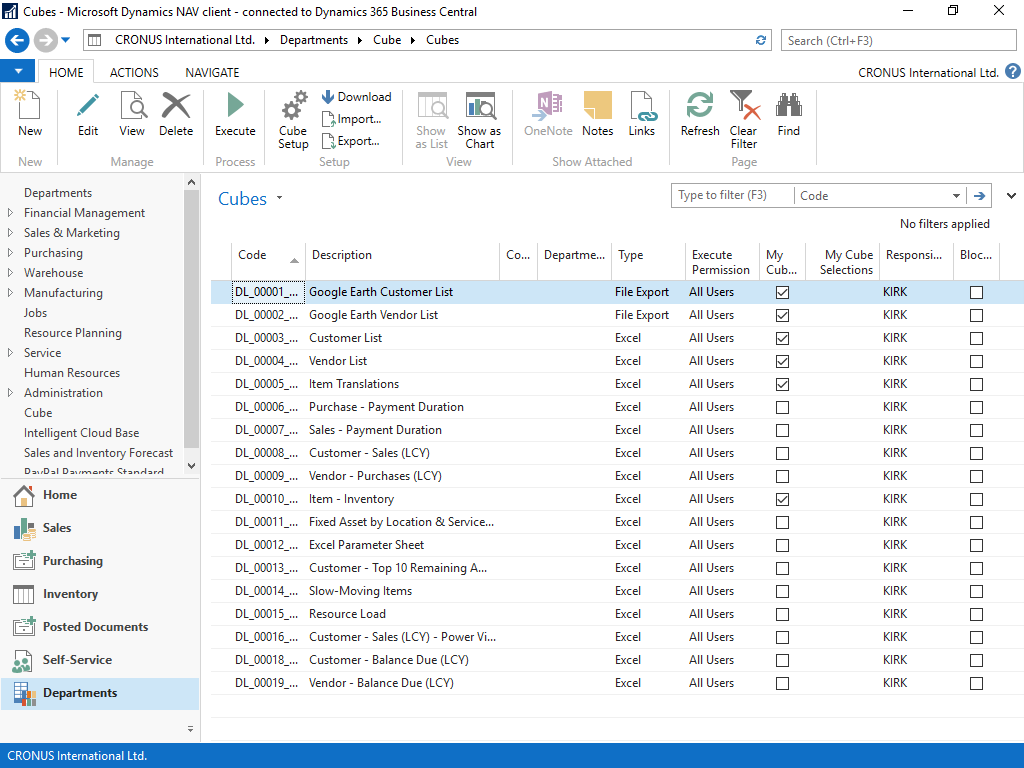Image resolution: width=1024 pixels, height=768 pixels.
Task: Open Posted Documents in navigation pane
Action: click(x=99, y=627)
